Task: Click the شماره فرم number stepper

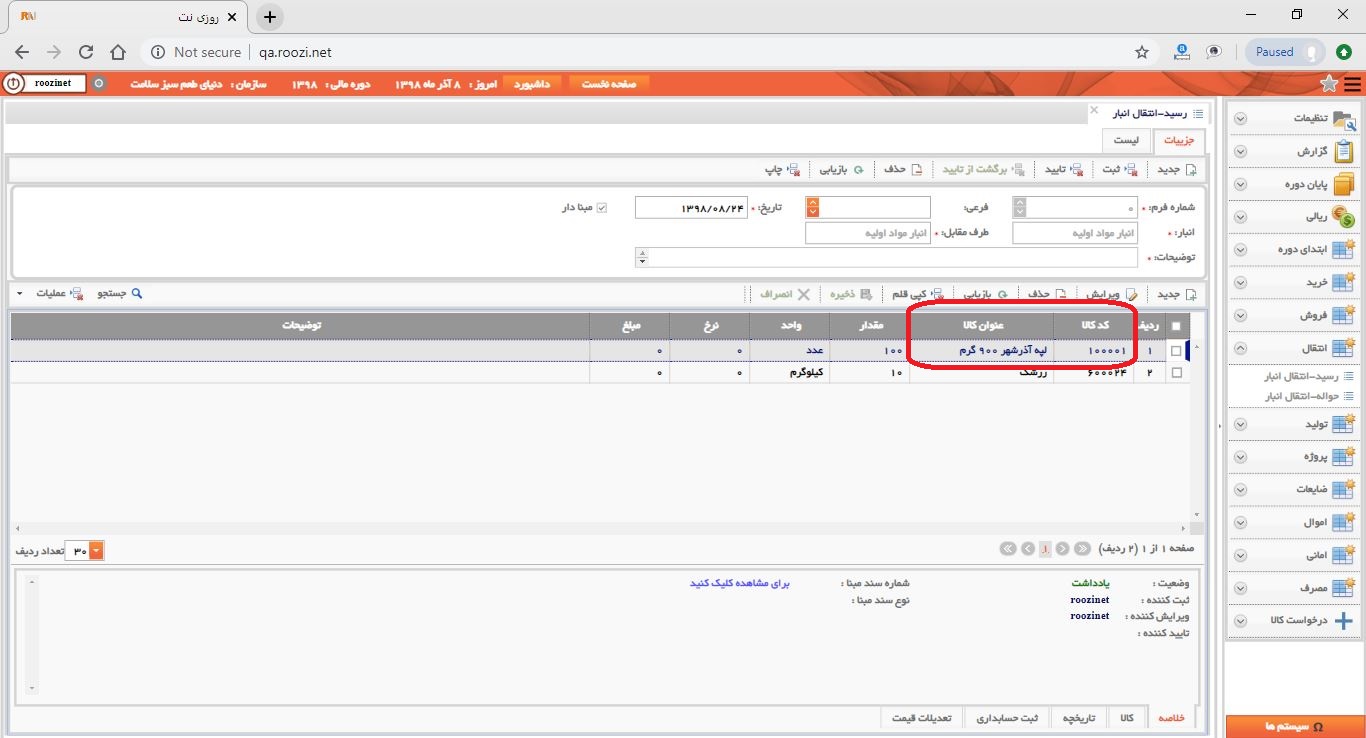Action: point(1019,208)
